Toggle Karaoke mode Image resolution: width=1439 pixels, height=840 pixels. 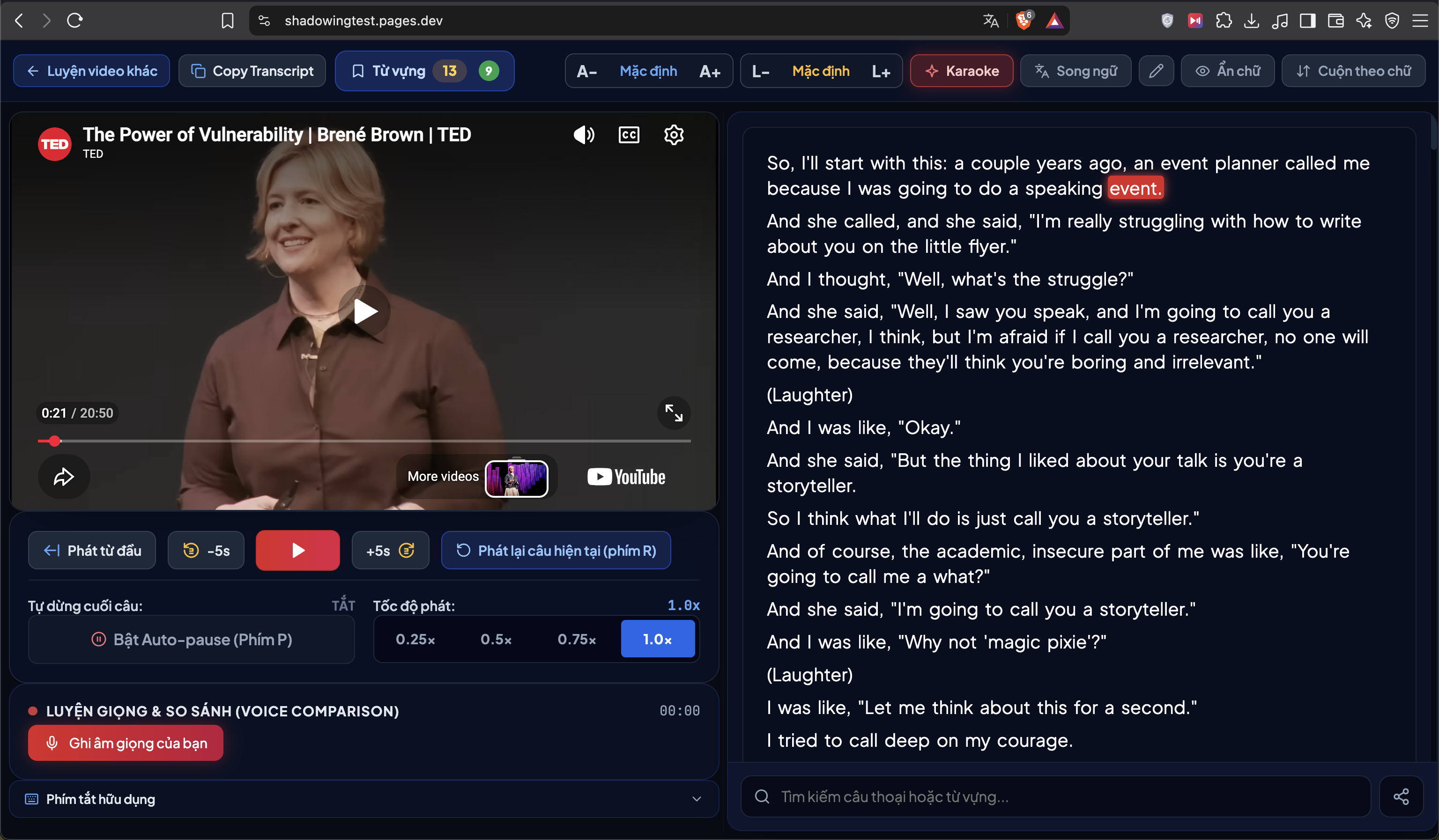click(962, 71)
